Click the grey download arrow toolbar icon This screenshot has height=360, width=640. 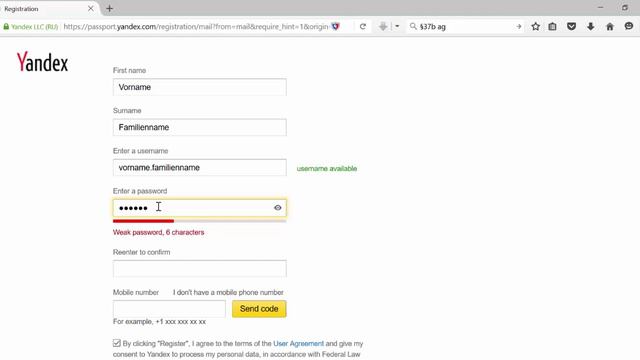click(x=383, y=27)
